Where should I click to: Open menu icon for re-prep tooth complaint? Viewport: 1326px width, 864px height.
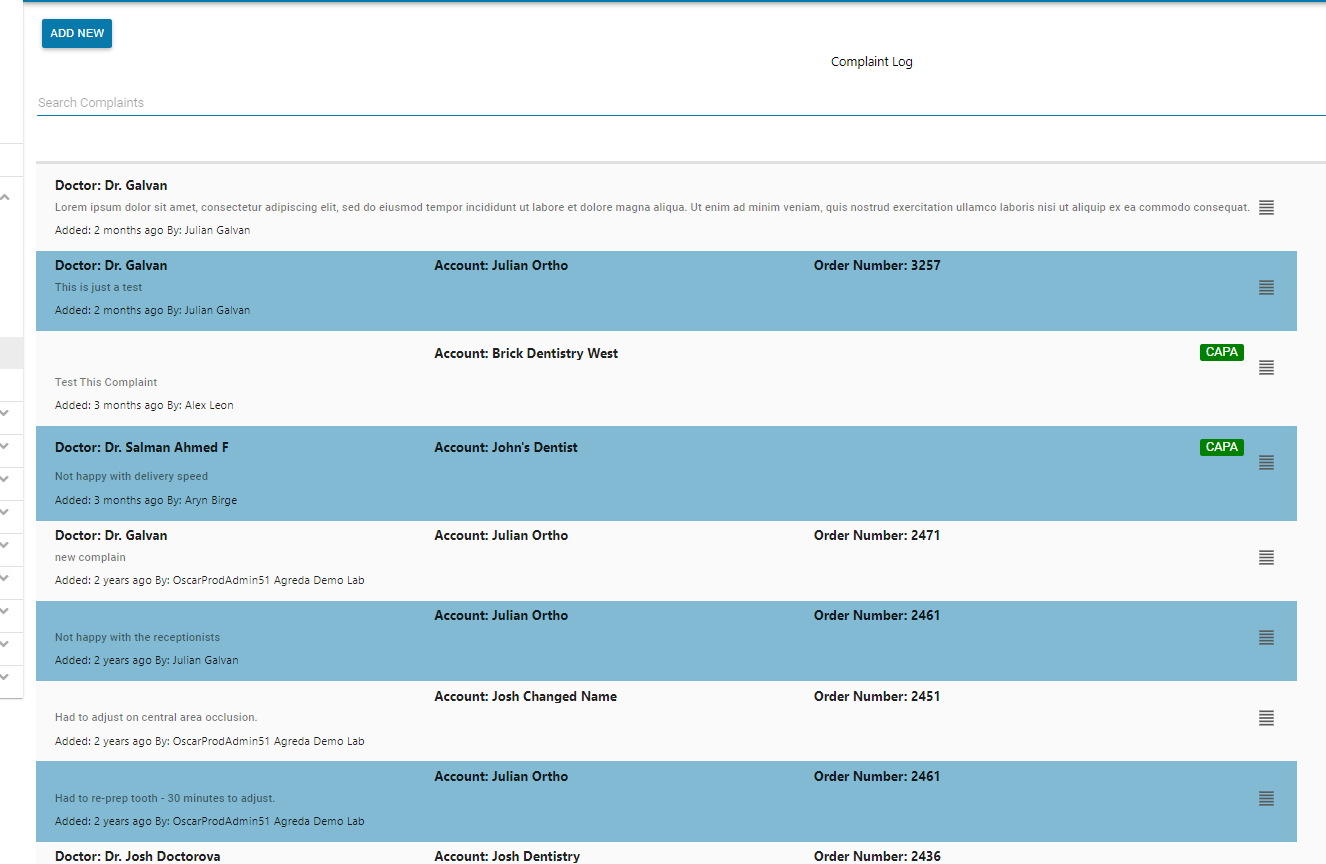[x=1266, y=799]
